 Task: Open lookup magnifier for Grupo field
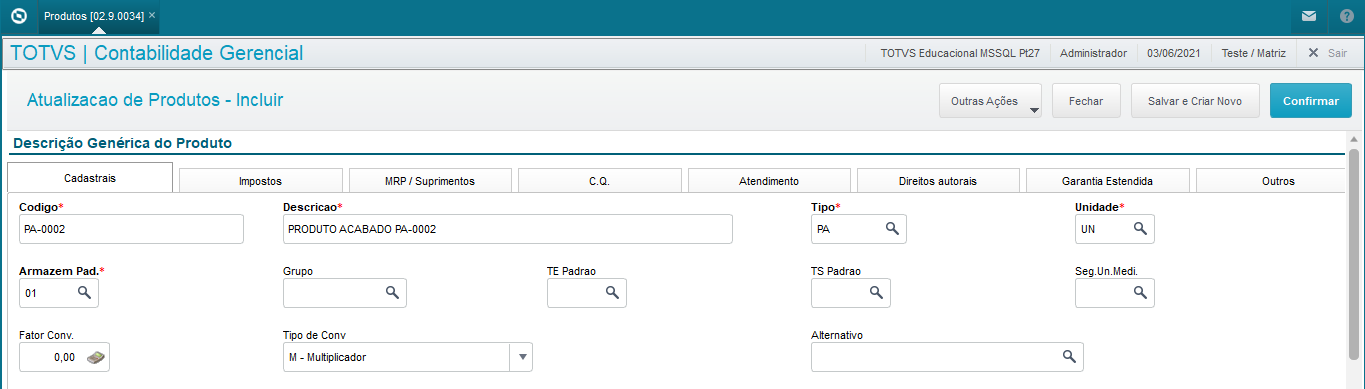pos(392,293)
